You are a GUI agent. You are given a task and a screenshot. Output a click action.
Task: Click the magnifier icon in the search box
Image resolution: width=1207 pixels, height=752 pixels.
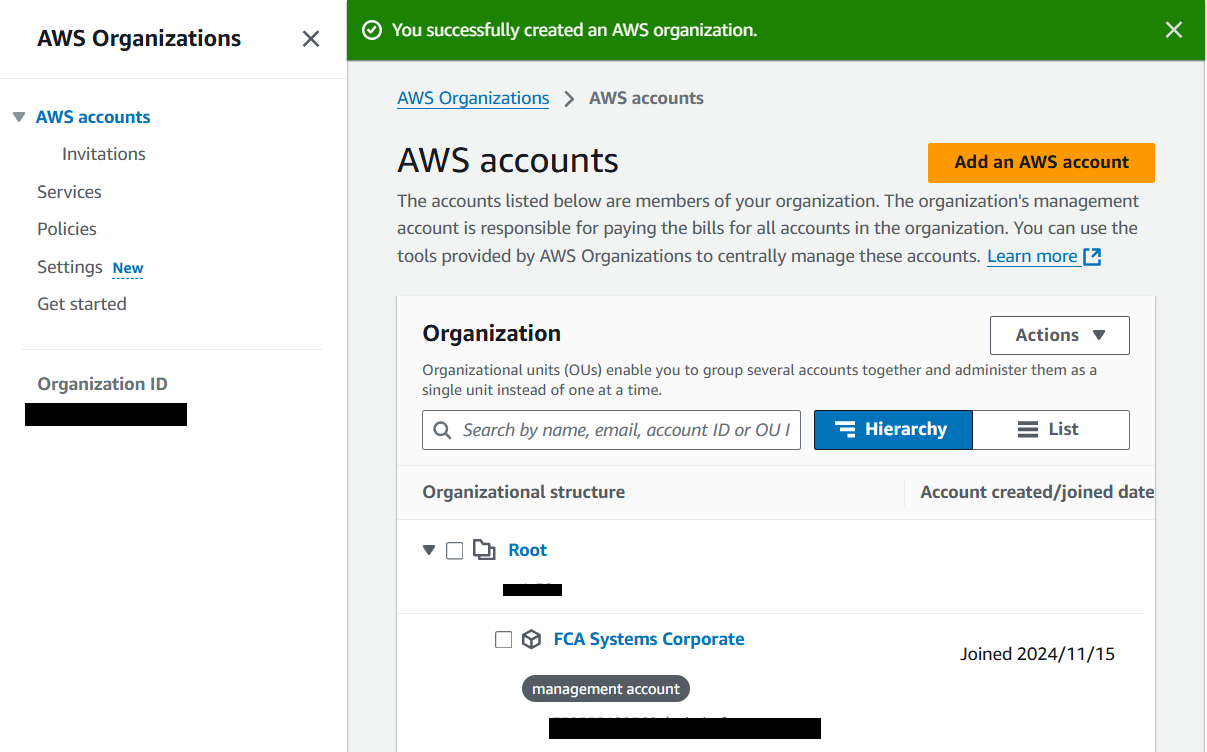442,430
